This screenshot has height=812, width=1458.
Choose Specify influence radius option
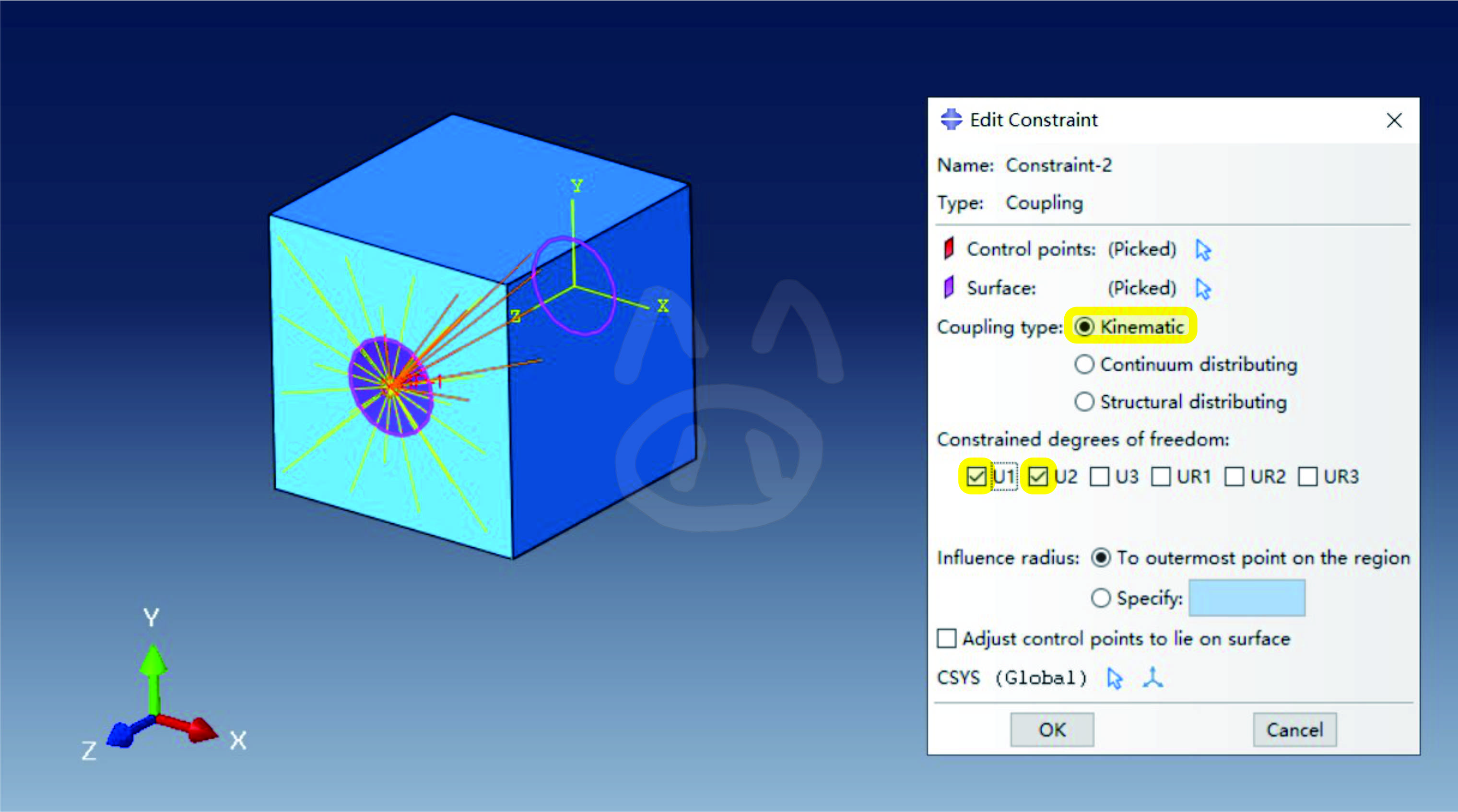click(x=1101, y=598)
